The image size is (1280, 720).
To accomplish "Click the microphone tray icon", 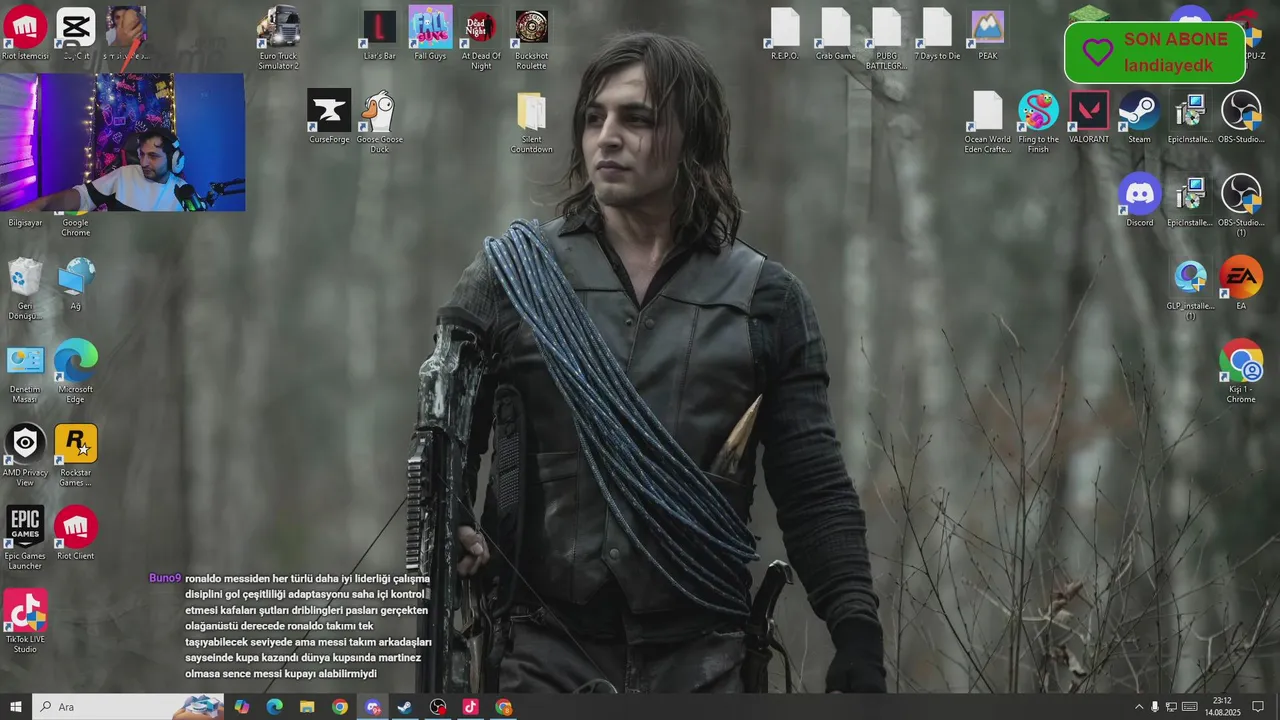I will (1155, 707).
